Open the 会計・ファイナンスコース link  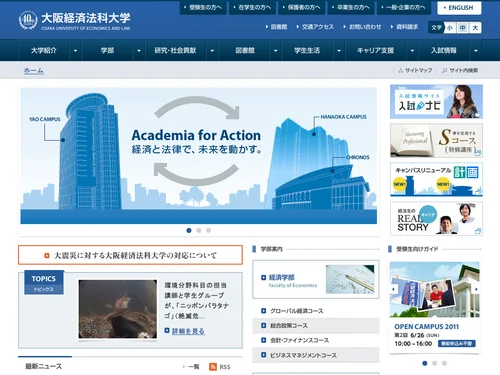(x=299, y=340)
